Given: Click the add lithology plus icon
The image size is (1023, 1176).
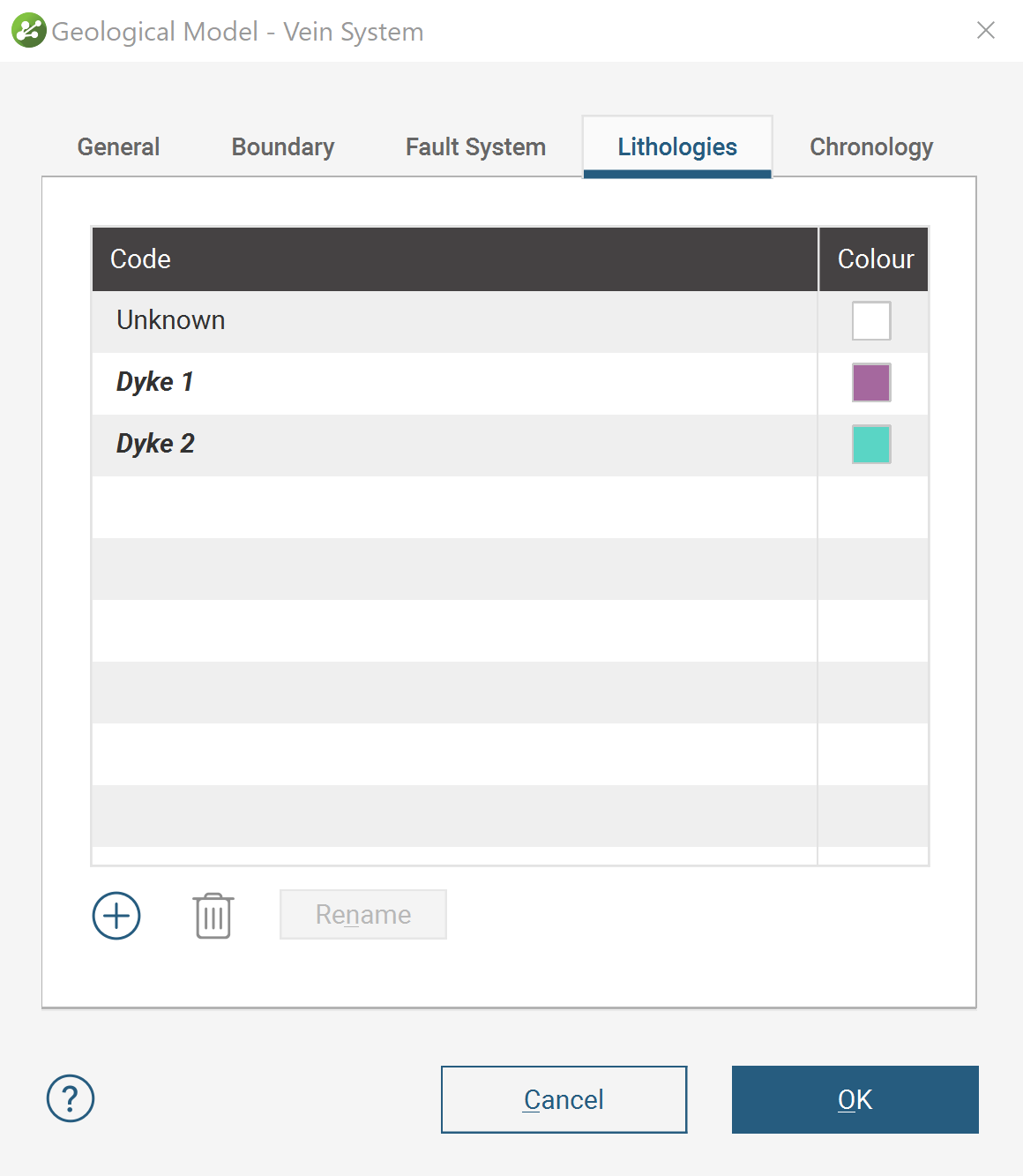Looking at the screenshot, I should coord(116,916).
